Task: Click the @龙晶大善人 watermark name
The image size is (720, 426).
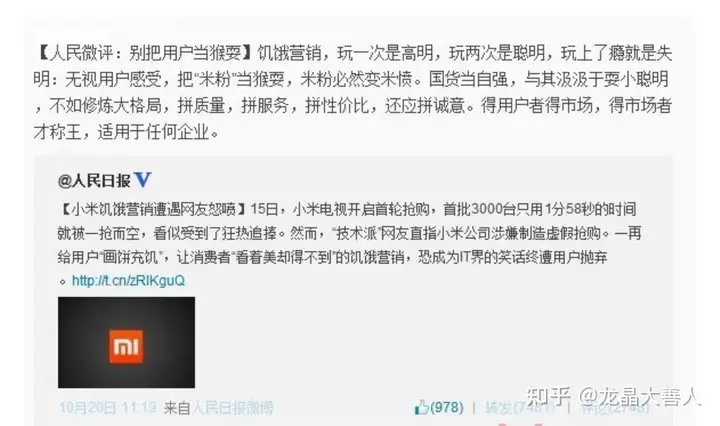Action: 639,397
